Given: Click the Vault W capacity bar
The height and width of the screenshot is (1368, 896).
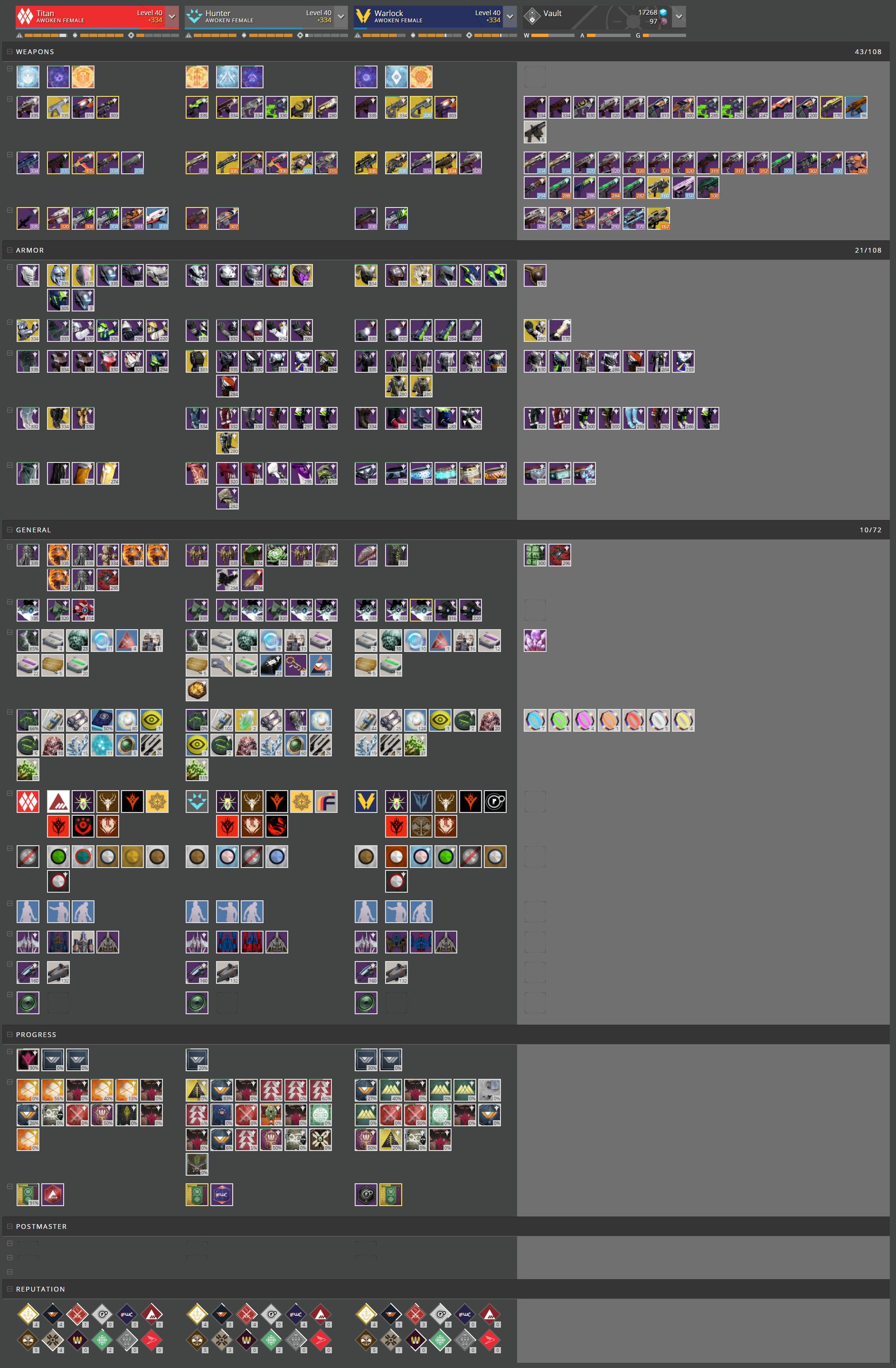Looking at the screenshot, I should coord(553,36).
